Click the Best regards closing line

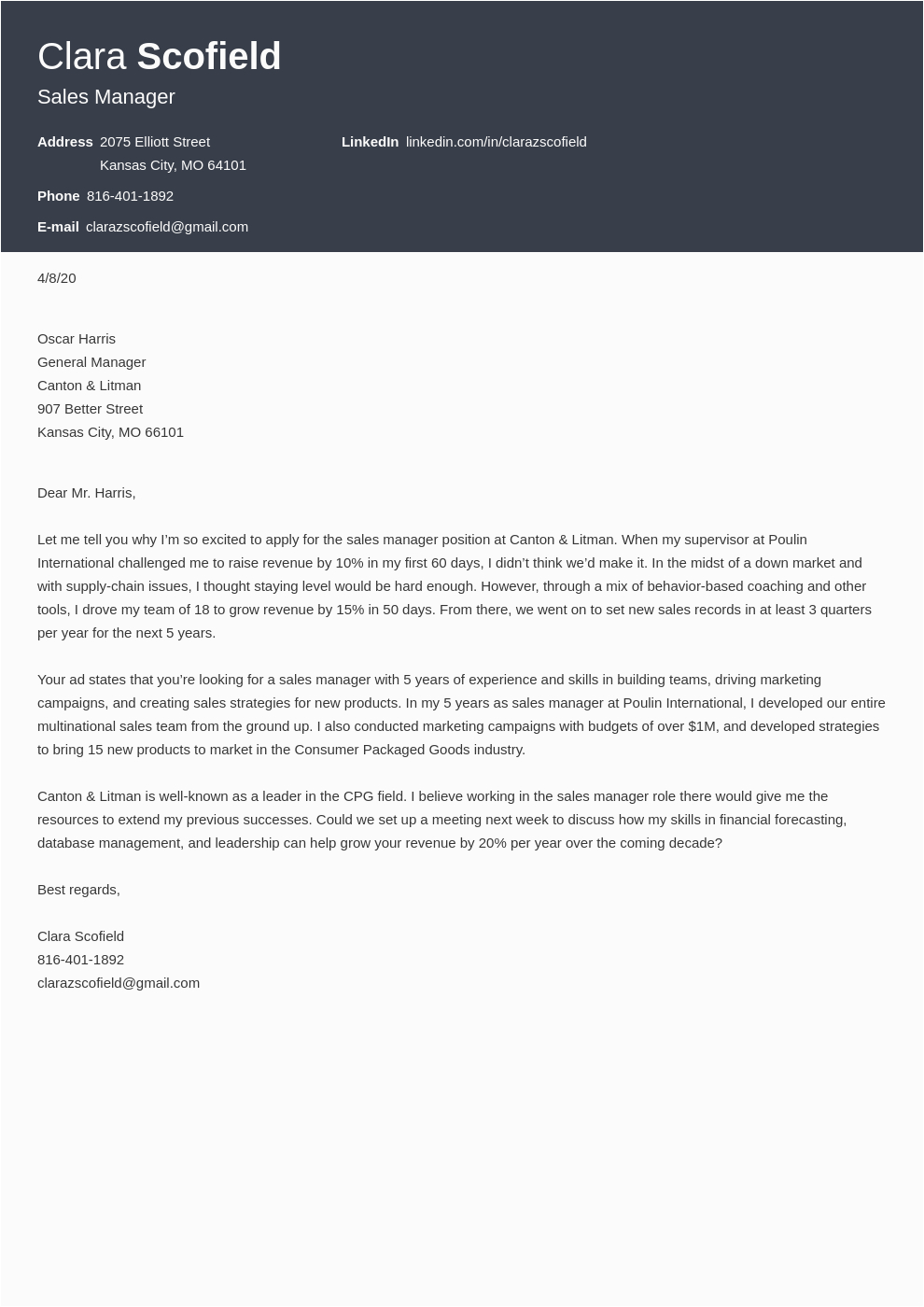78,890
